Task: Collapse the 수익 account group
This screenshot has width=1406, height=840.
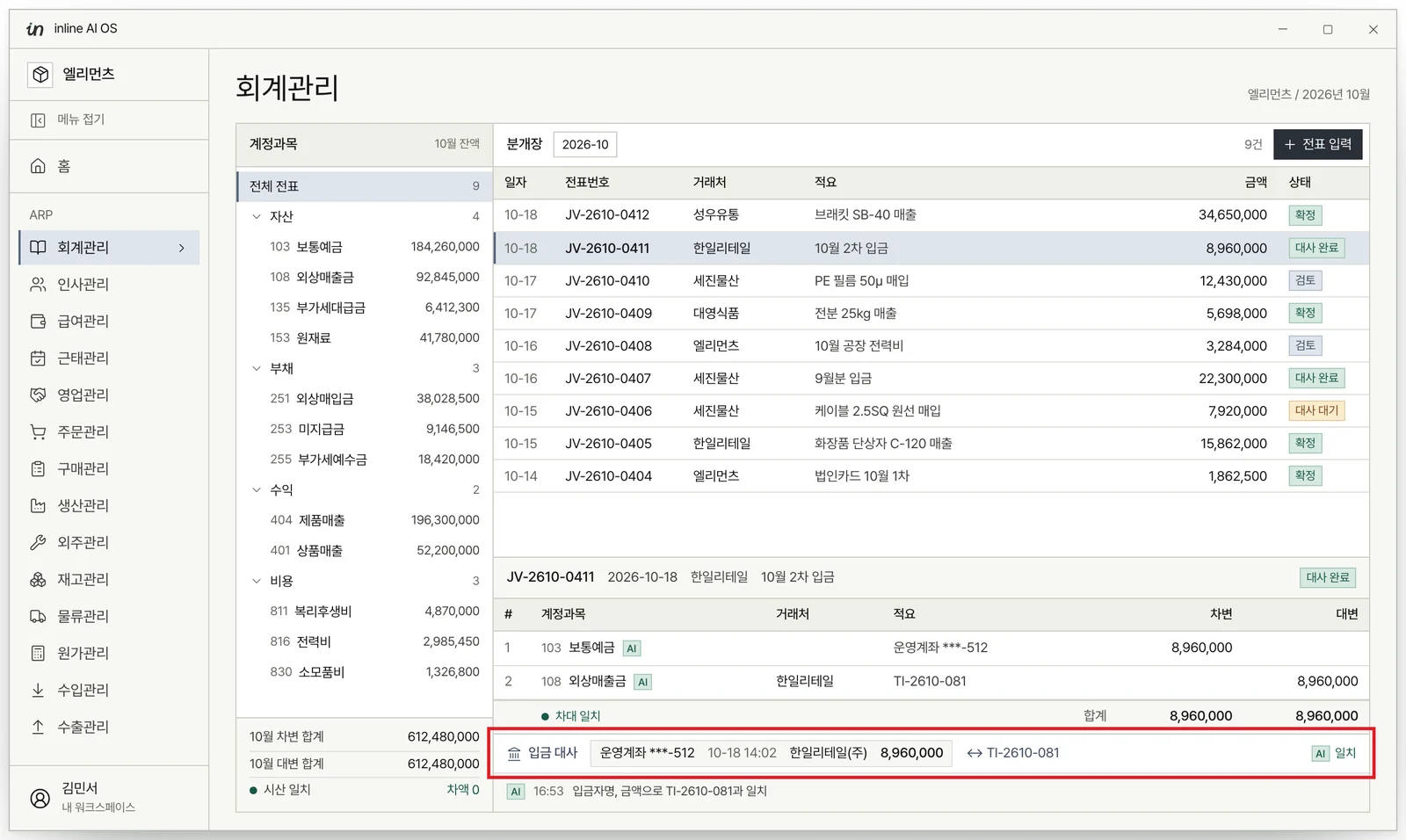Action: 257,489
